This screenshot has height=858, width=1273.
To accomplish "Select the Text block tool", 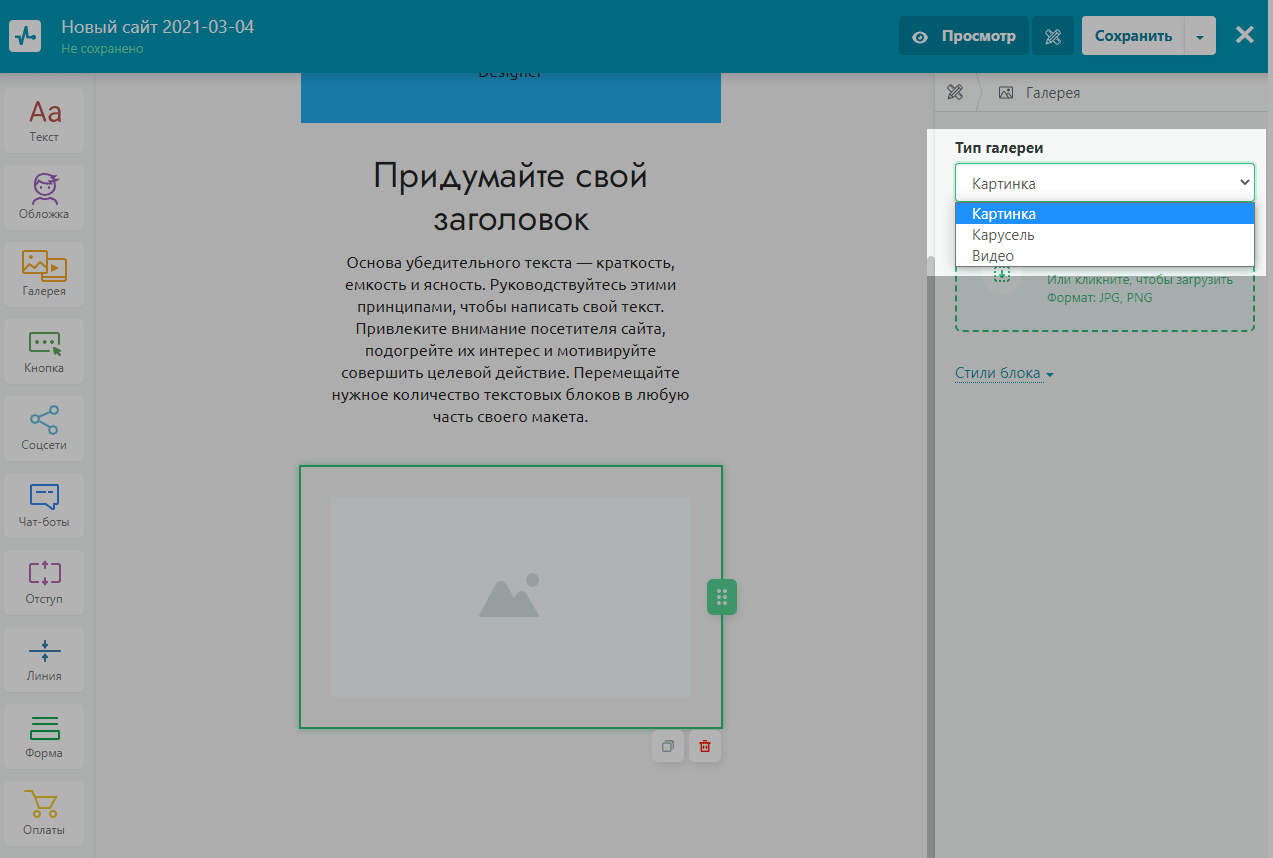I will pyautogui.click(x=44, y=120).
